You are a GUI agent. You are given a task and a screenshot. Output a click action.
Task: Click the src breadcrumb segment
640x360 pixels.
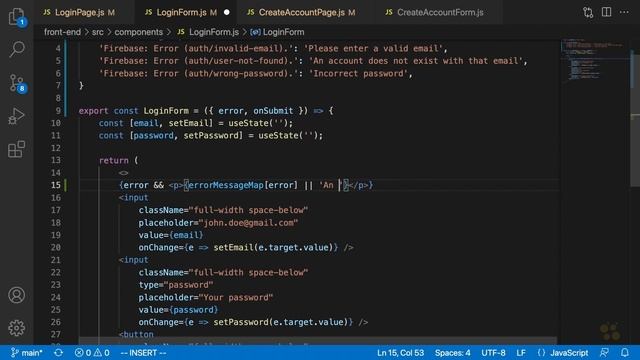(98, 32)
